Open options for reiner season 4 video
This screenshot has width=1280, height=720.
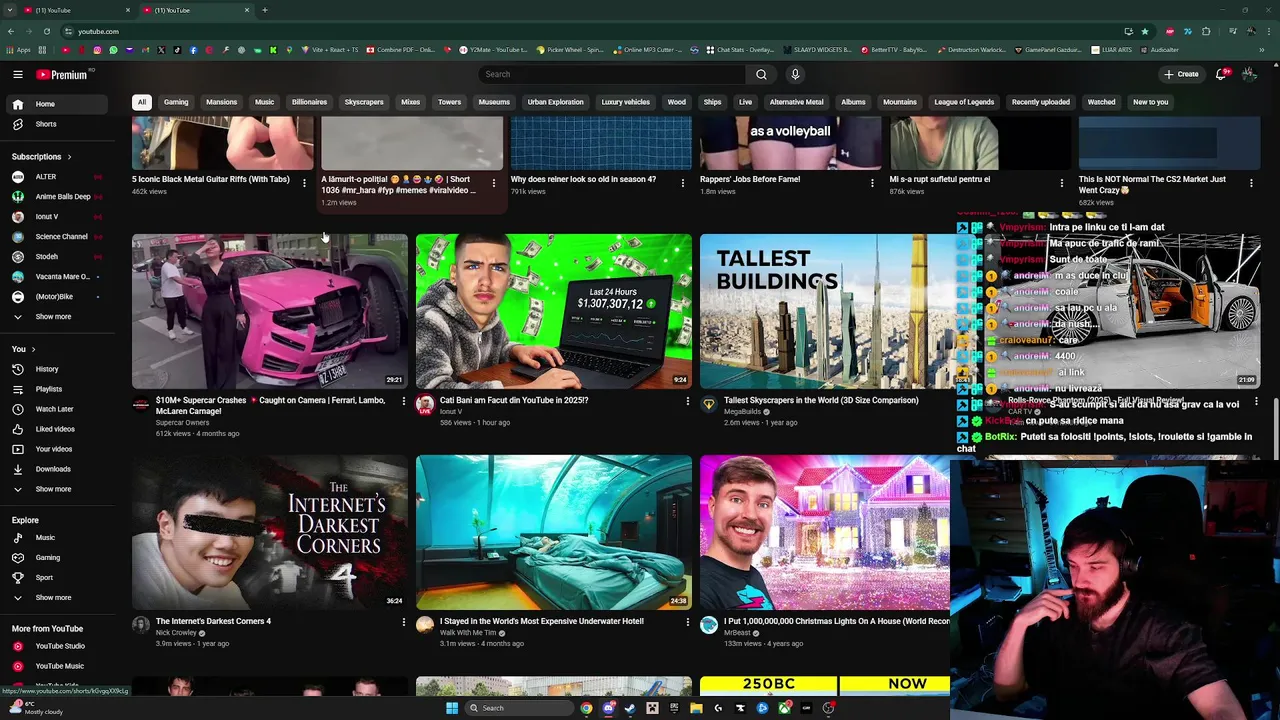tap(683, 183)
